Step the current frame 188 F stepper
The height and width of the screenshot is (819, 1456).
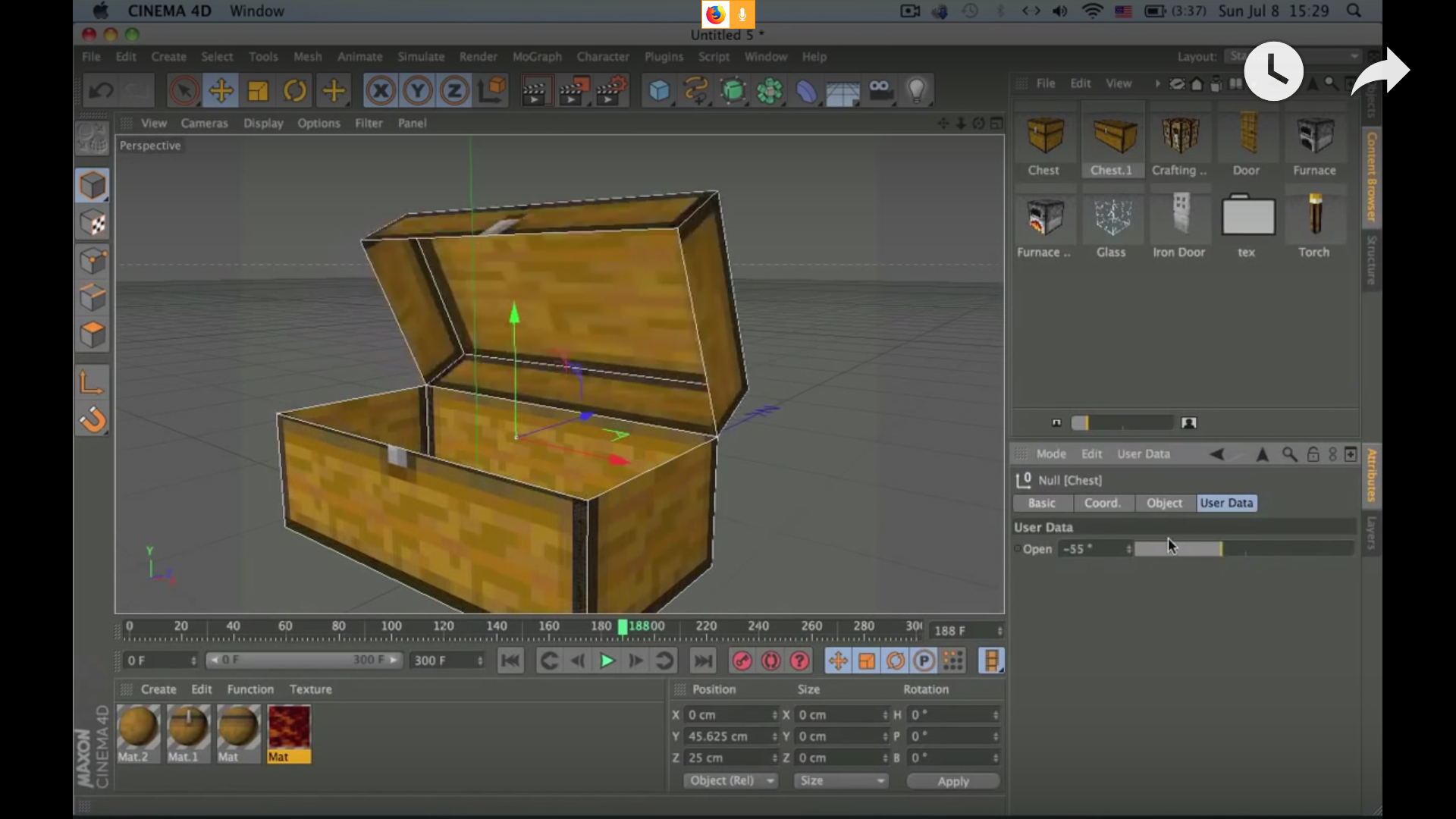click(x=999, y=631)
